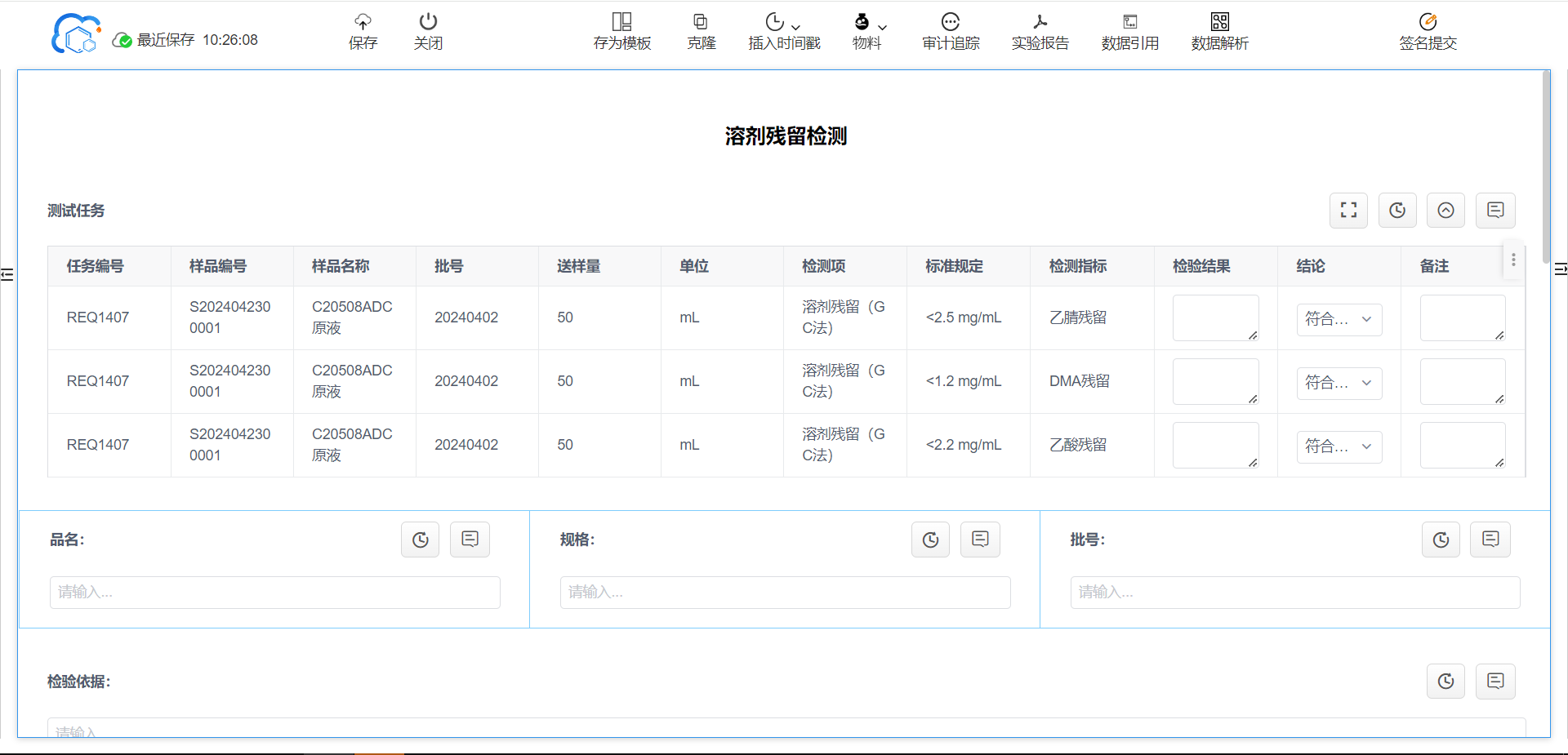Open comments for 批号 field
The width and height of the screenshot is (1568, 755).
point(1490,540)
